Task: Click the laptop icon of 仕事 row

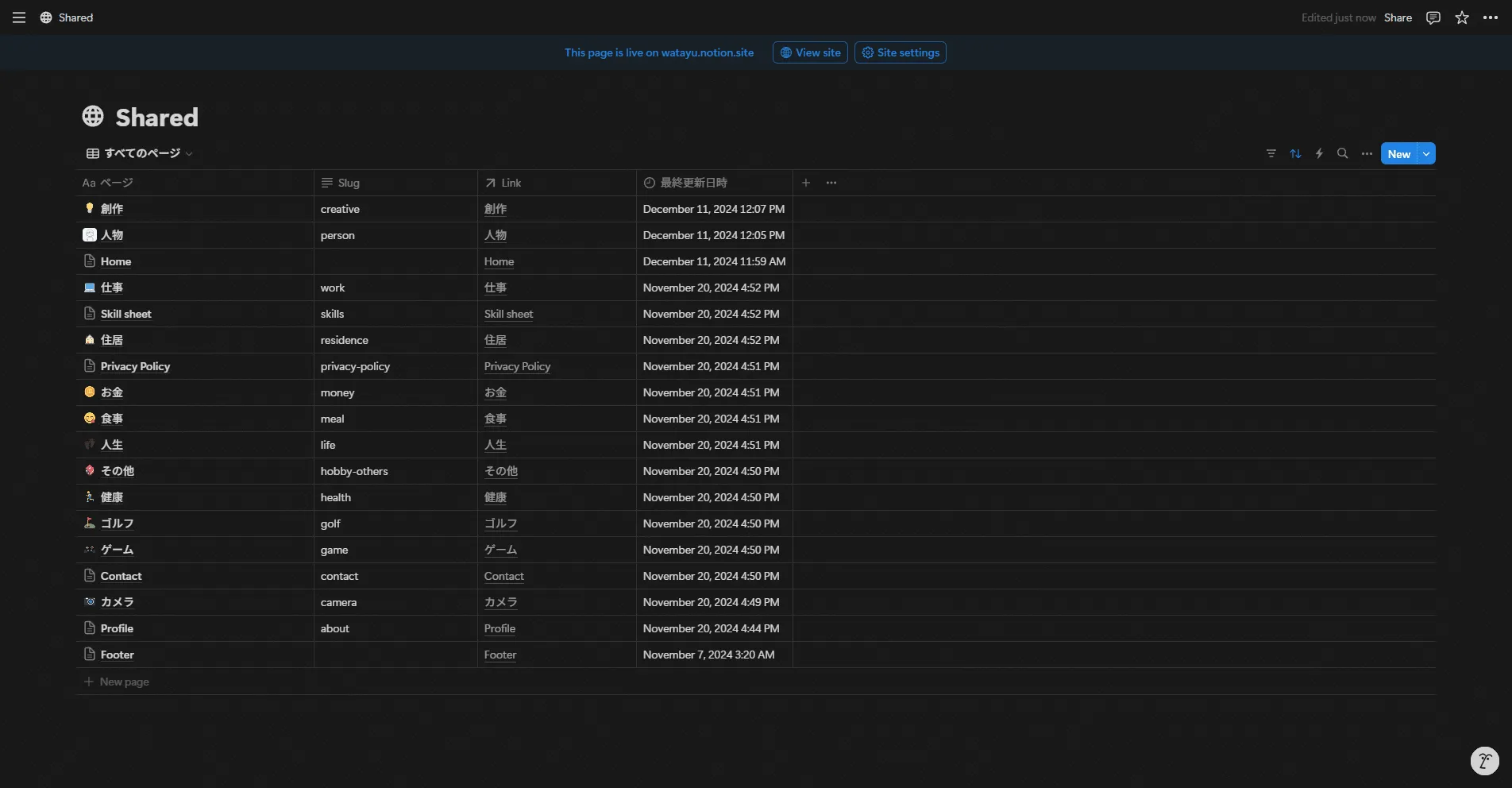Action: click(x=90, y=287)
